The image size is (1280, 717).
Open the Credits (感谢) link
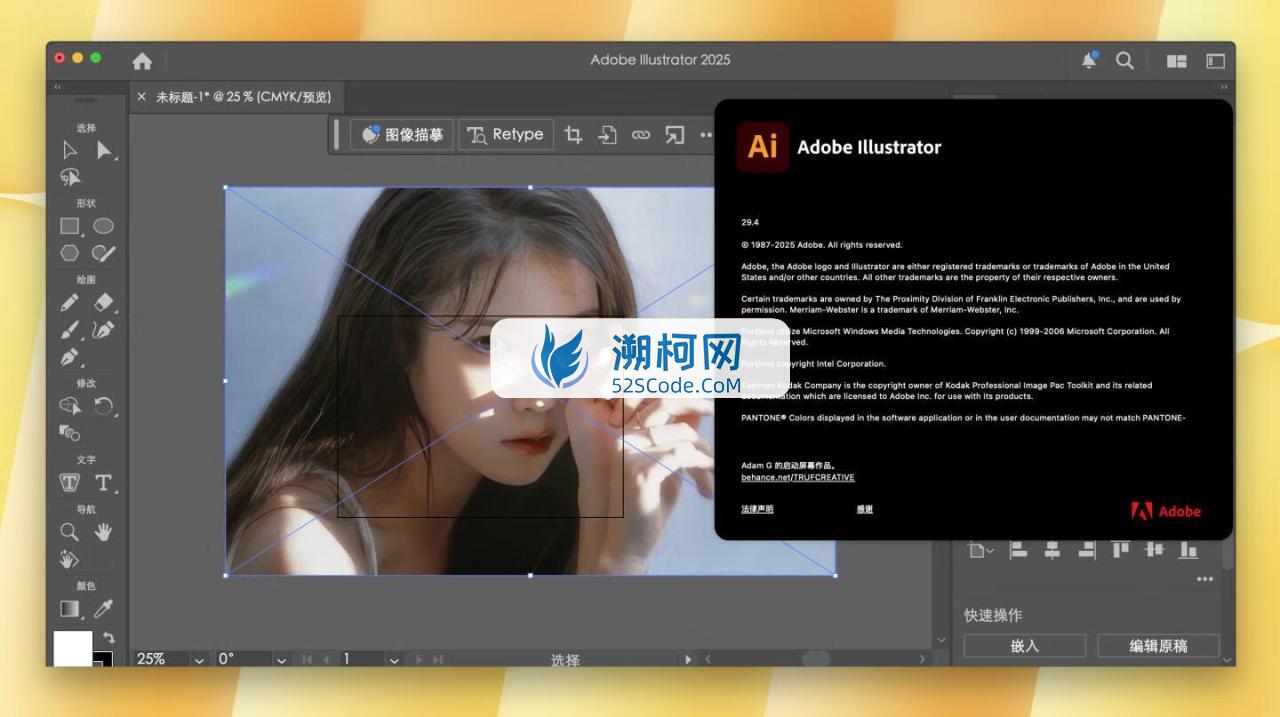(865, 509)
